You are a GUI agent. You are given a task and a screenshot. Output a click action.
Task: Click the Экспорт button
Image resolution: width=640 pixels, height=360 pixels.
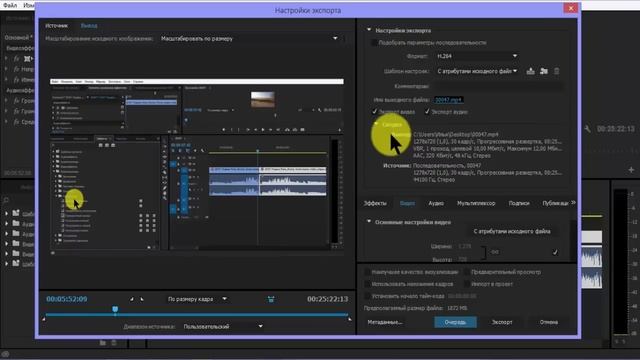pos(502,322)
